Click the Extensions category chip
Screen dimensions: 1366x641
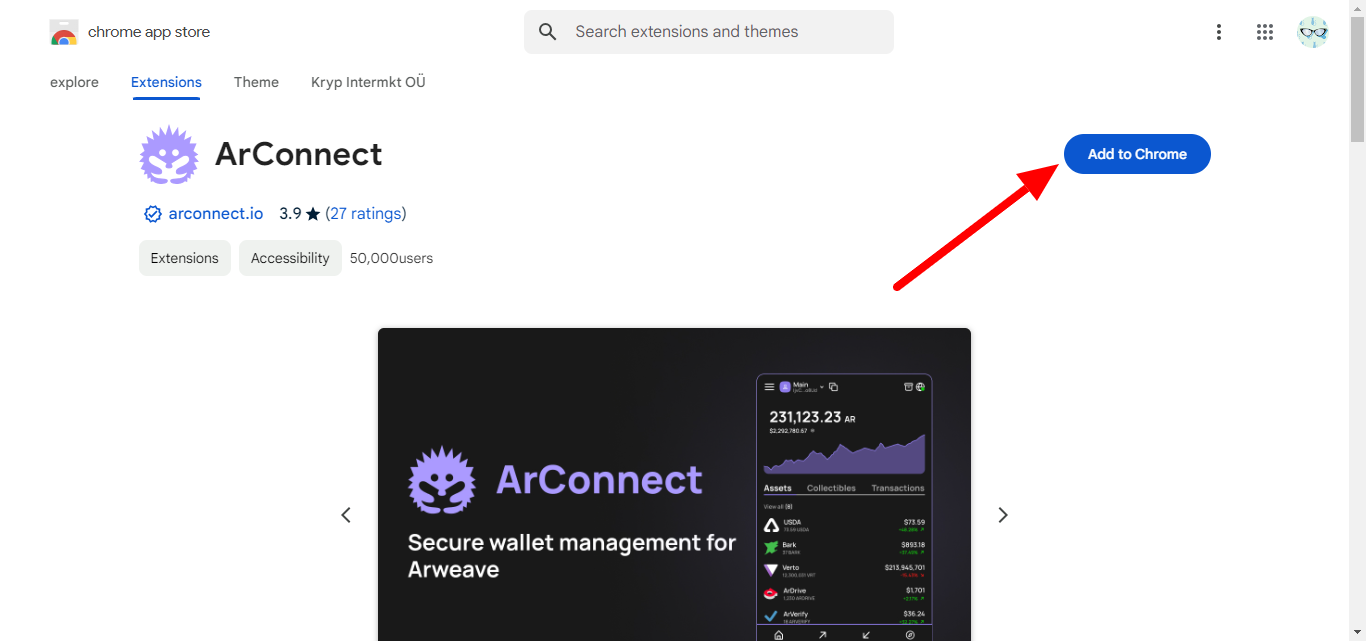[x=184, y=258]
